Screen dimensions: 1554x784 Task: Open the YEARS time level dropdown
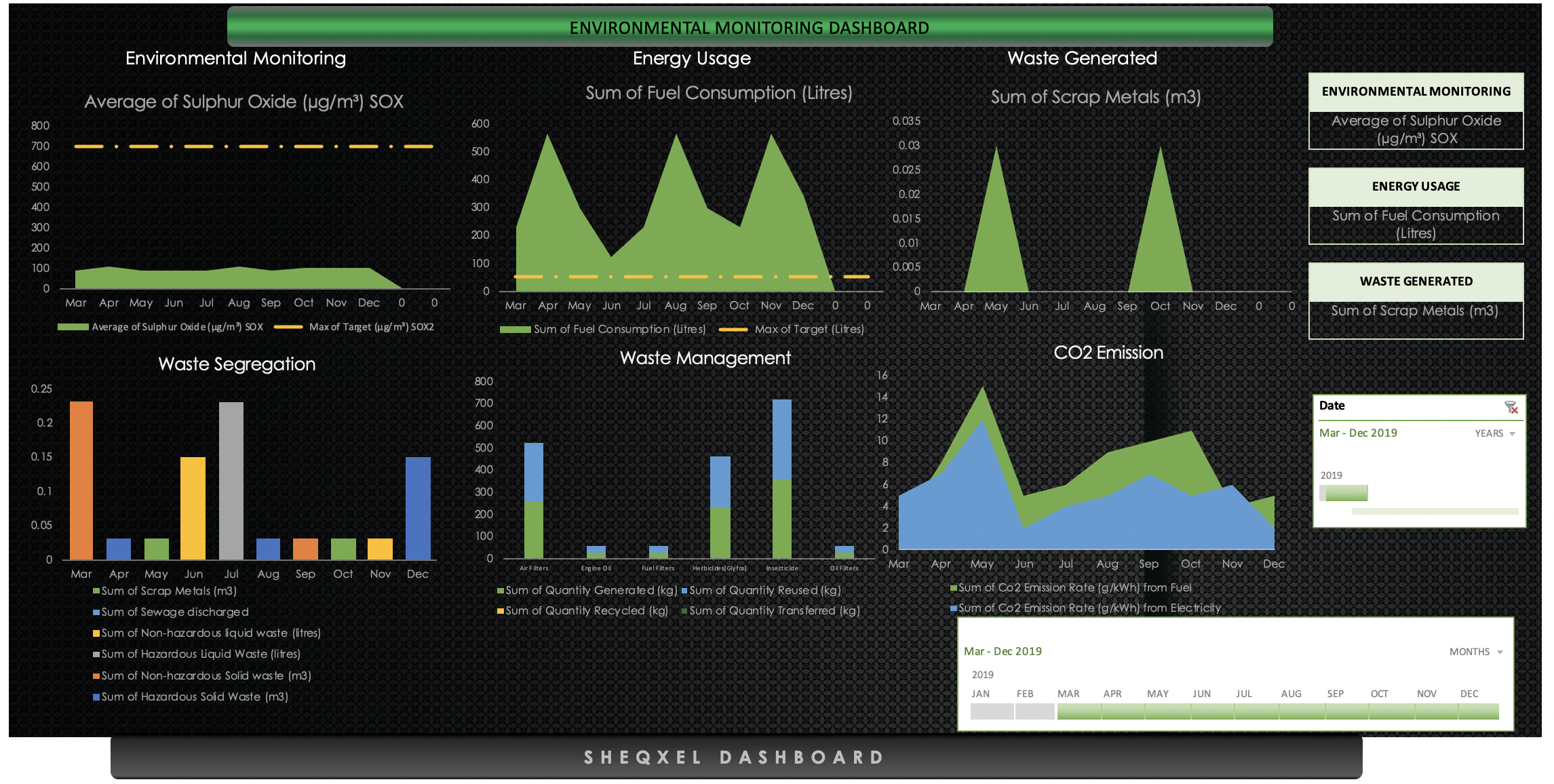click(1495, 433)
